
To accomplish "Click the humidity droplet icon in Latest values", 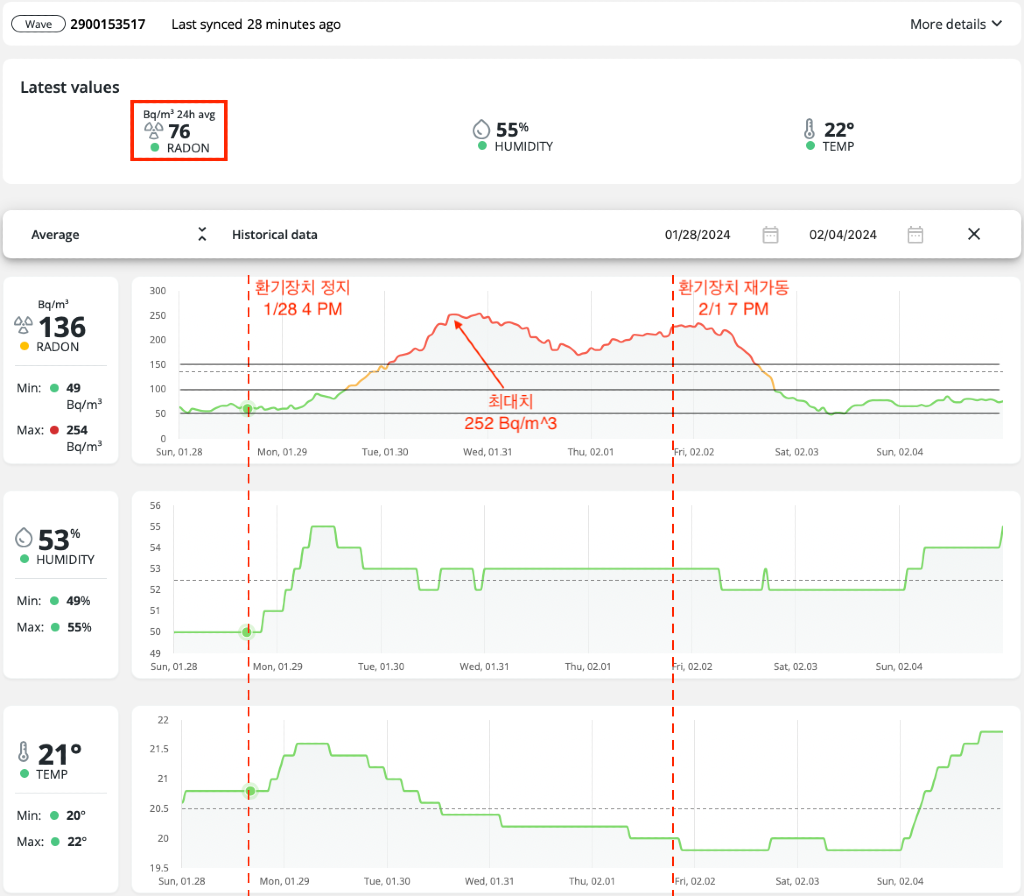I will click(x=481, y=129).
